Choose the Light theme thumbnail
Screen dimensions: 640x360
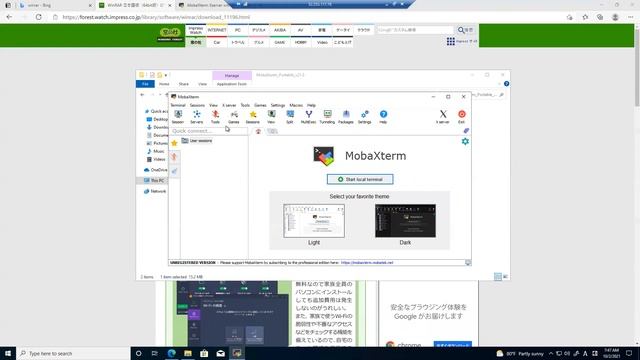coord(314,221)
